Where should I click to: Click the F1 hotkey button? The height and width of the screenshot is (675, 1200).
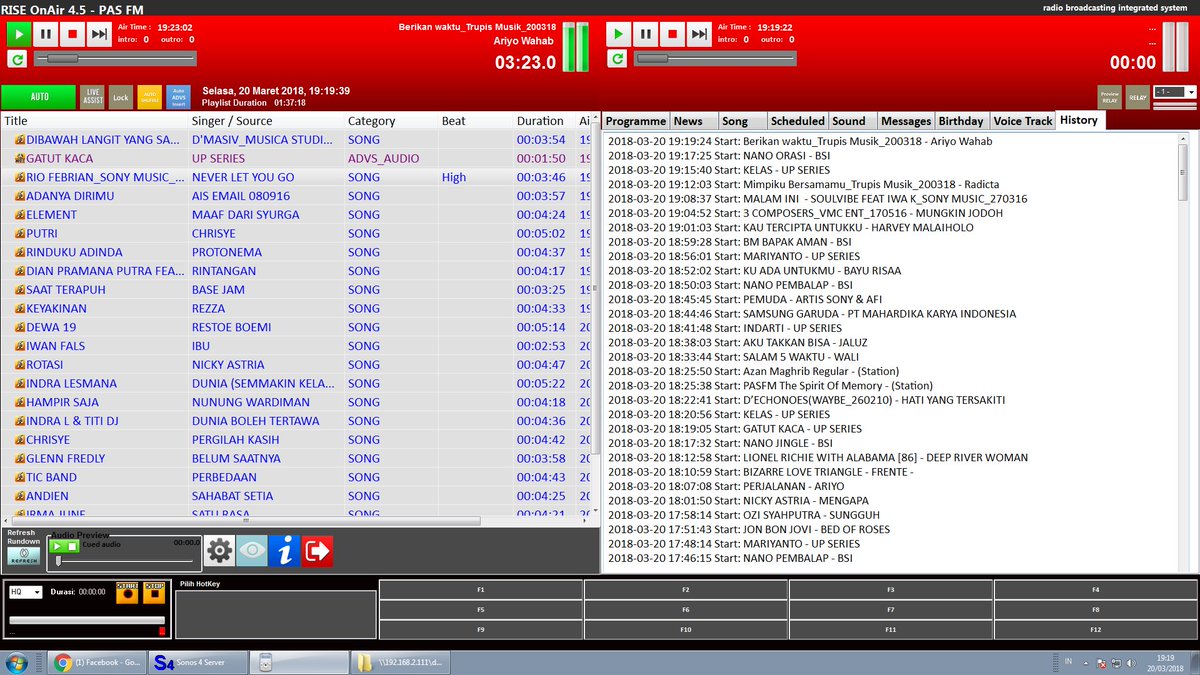pyautogui.click(x=481, y=590)
